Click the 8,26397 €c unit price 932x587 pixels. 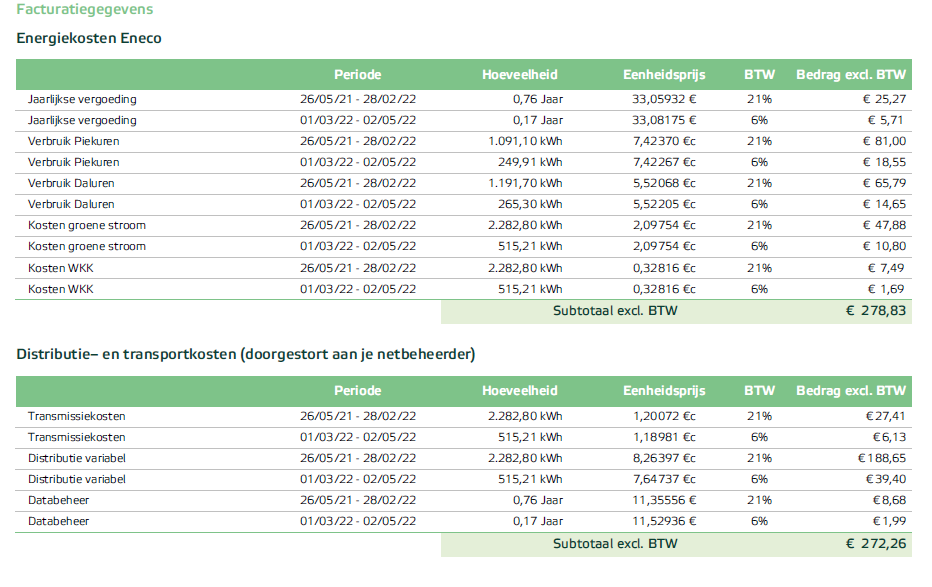click(x=664, y=458)
